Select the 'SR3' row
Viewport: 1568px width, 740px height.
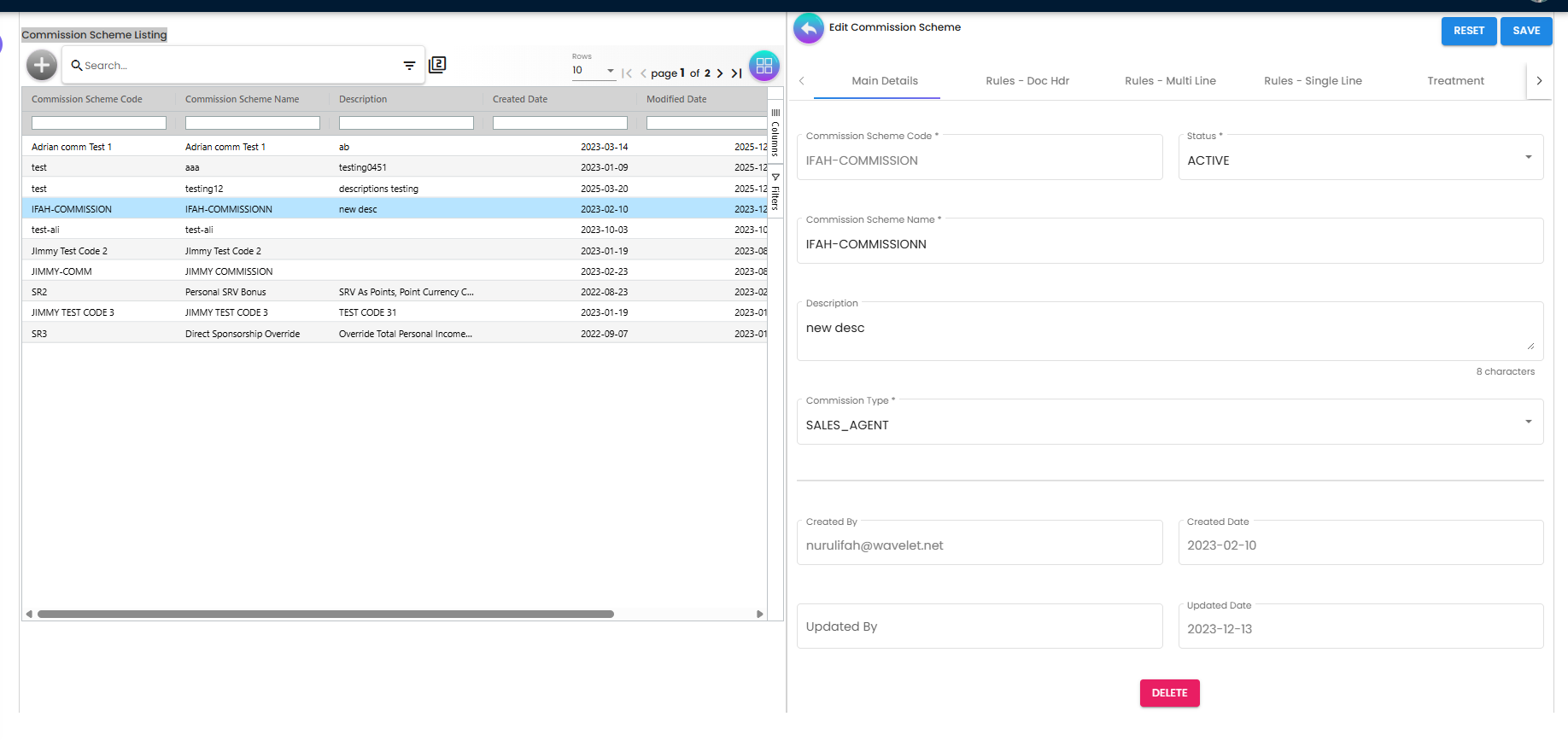395,334
